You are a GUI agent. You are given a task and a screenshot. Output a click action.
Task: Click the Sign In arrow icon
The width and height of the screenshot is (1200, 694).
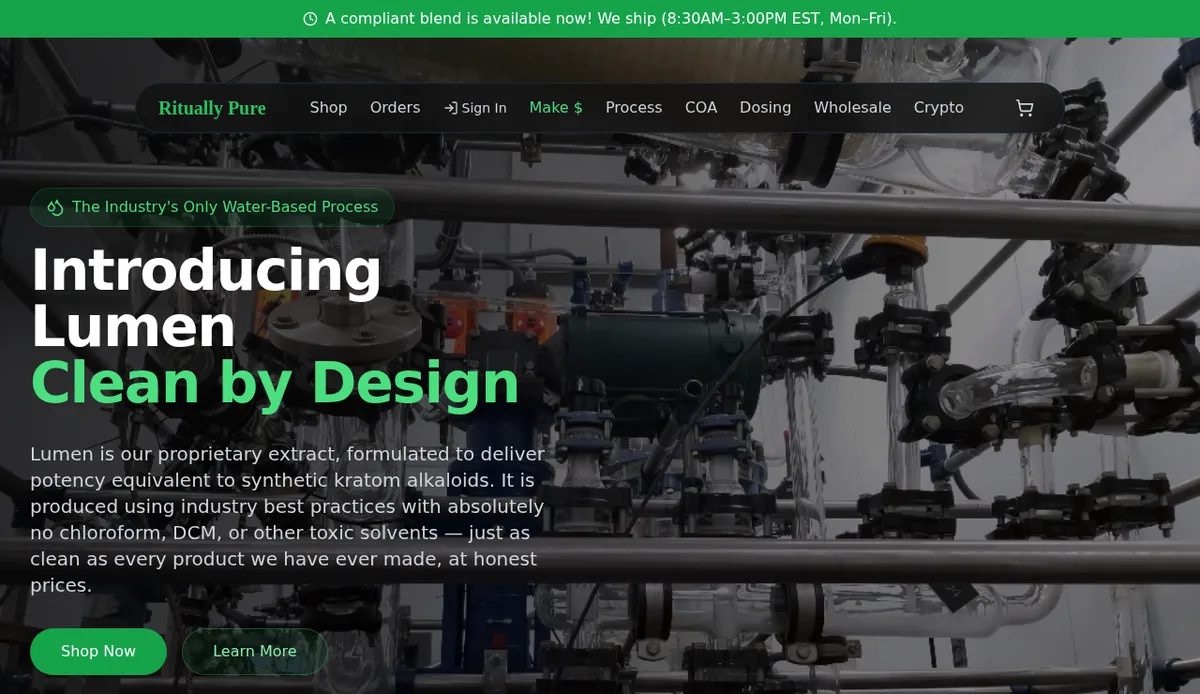[x=451, y=108]
